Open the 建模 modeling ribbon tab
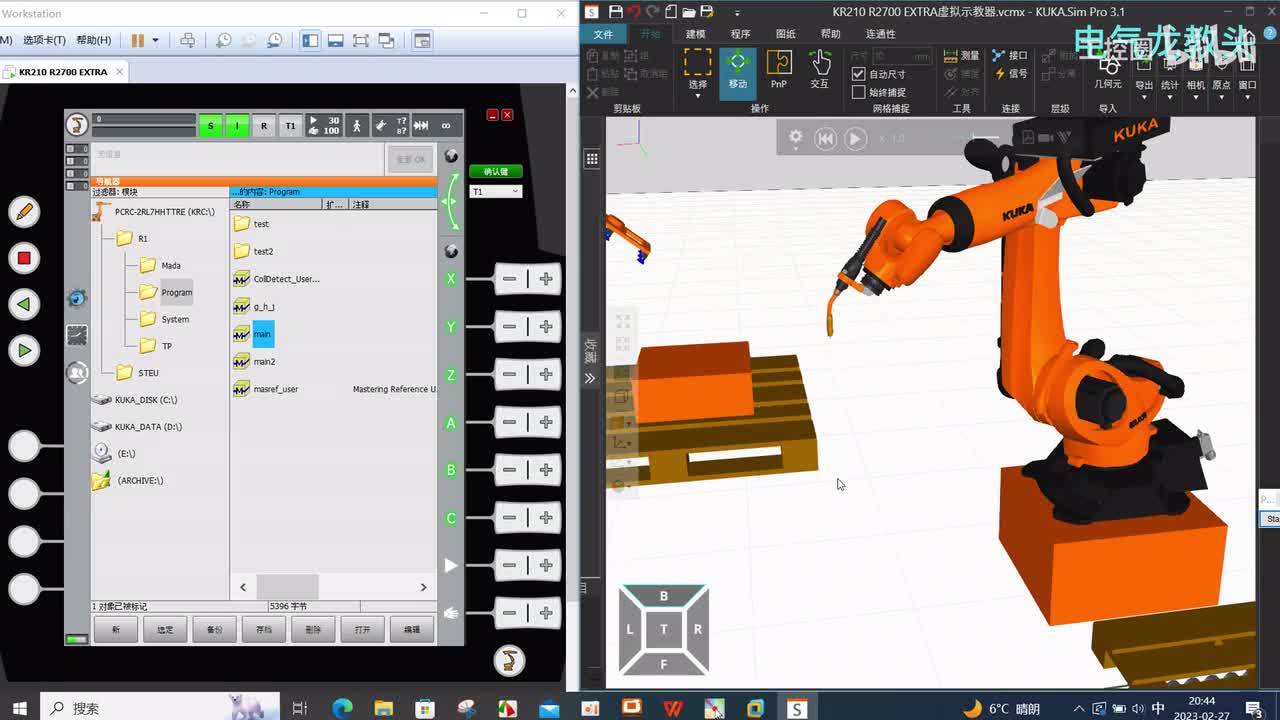Image resolution: width=1280 pixels, height=720 pixels. 695,34
